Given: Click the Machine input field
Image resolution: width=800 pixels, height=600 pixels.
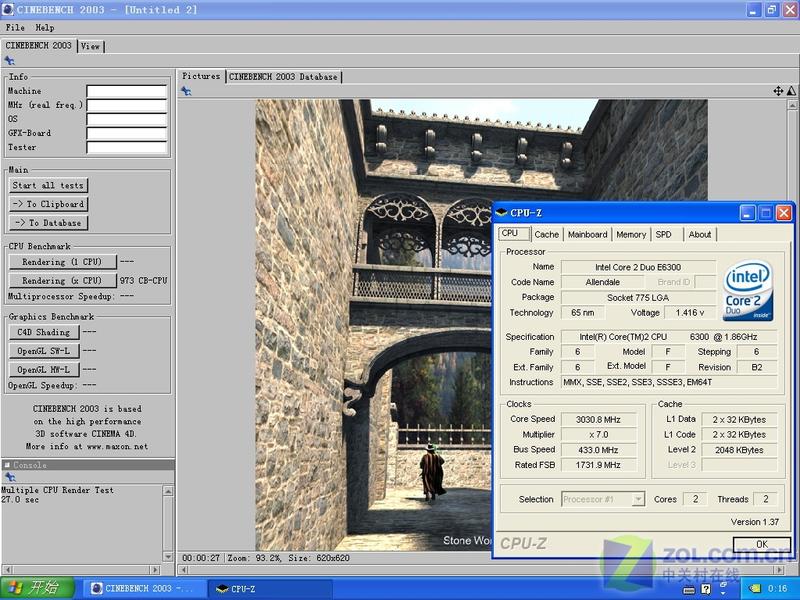Looking at the screenshot, I should [x=127, y=91].
